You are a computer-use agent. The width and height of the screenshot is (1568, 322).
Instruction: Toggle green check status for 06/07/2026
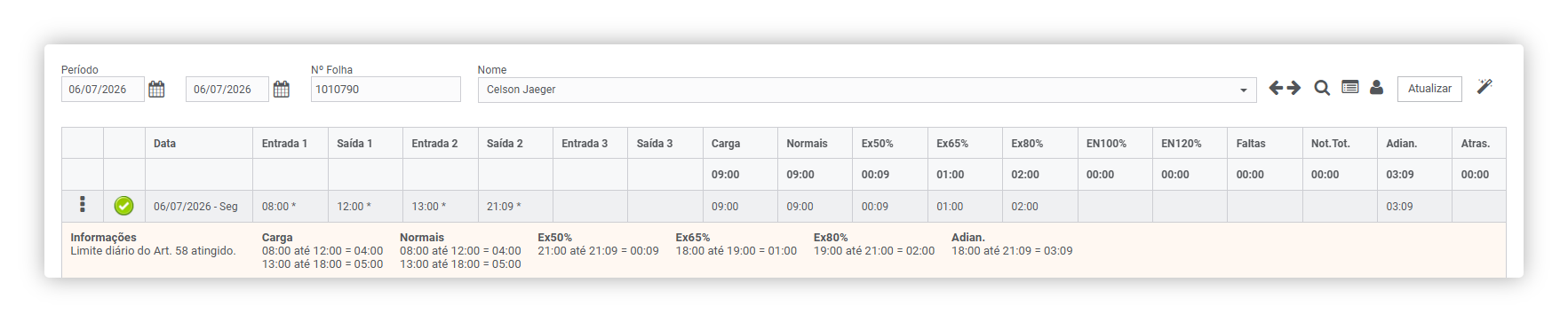tap(123, 206)
